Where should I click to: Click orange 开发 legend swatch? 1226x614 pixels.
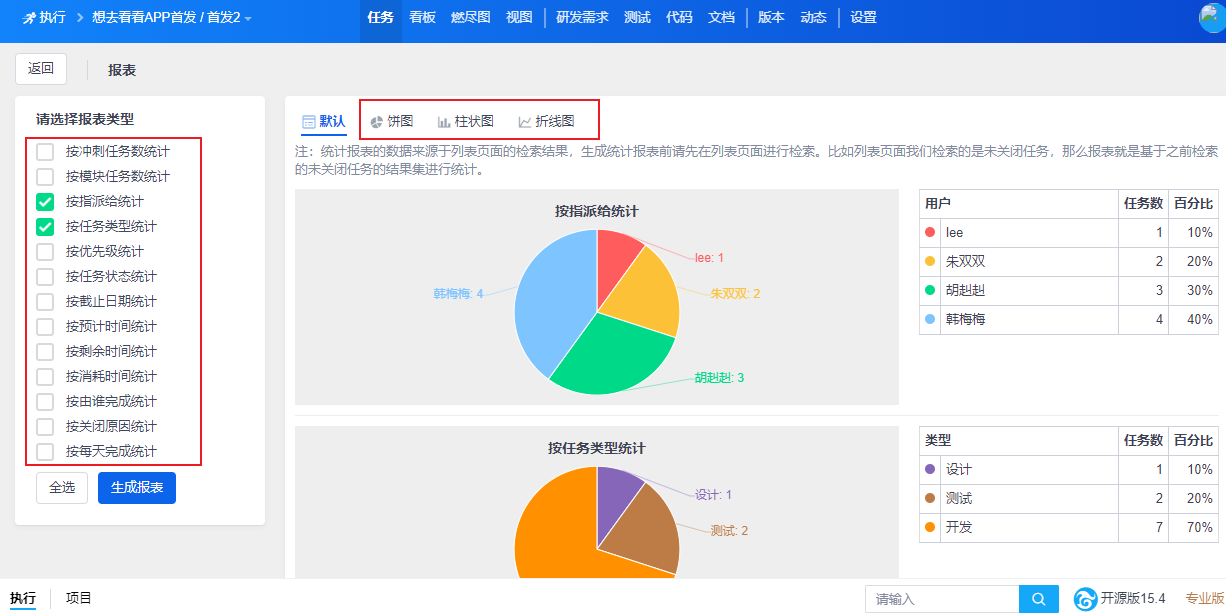(x=930, y=527)
